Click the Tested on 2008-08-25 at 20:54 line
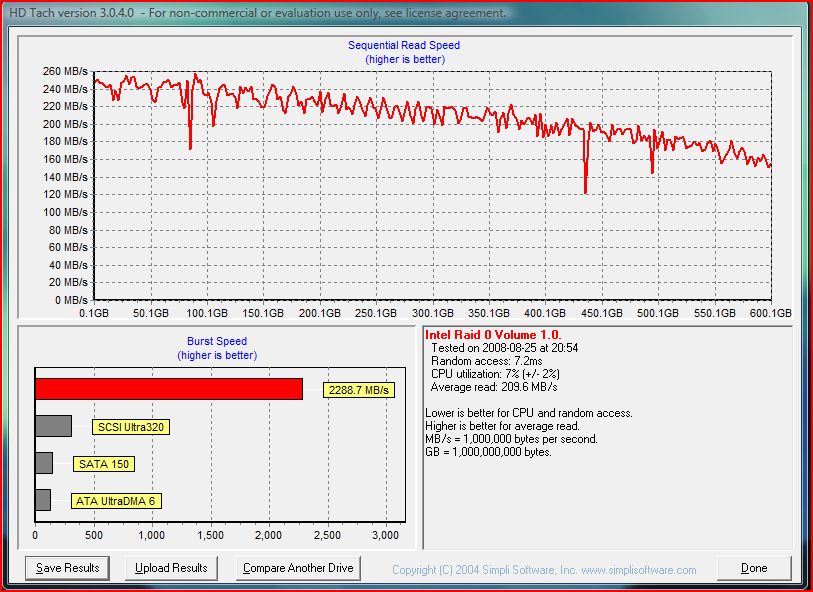Viewport: 813px width, 592px height. [504, 348]
